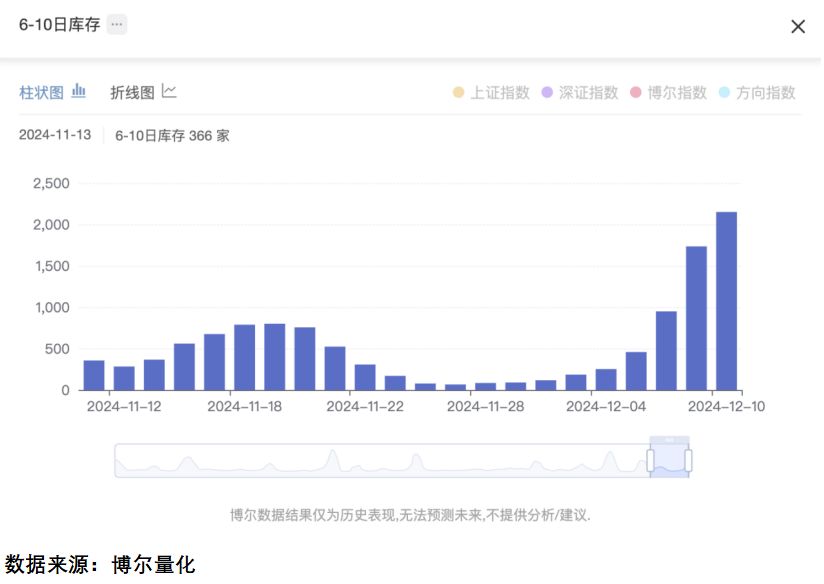Click the bar chart icon next to 柱状图

(x=79, y=90)
